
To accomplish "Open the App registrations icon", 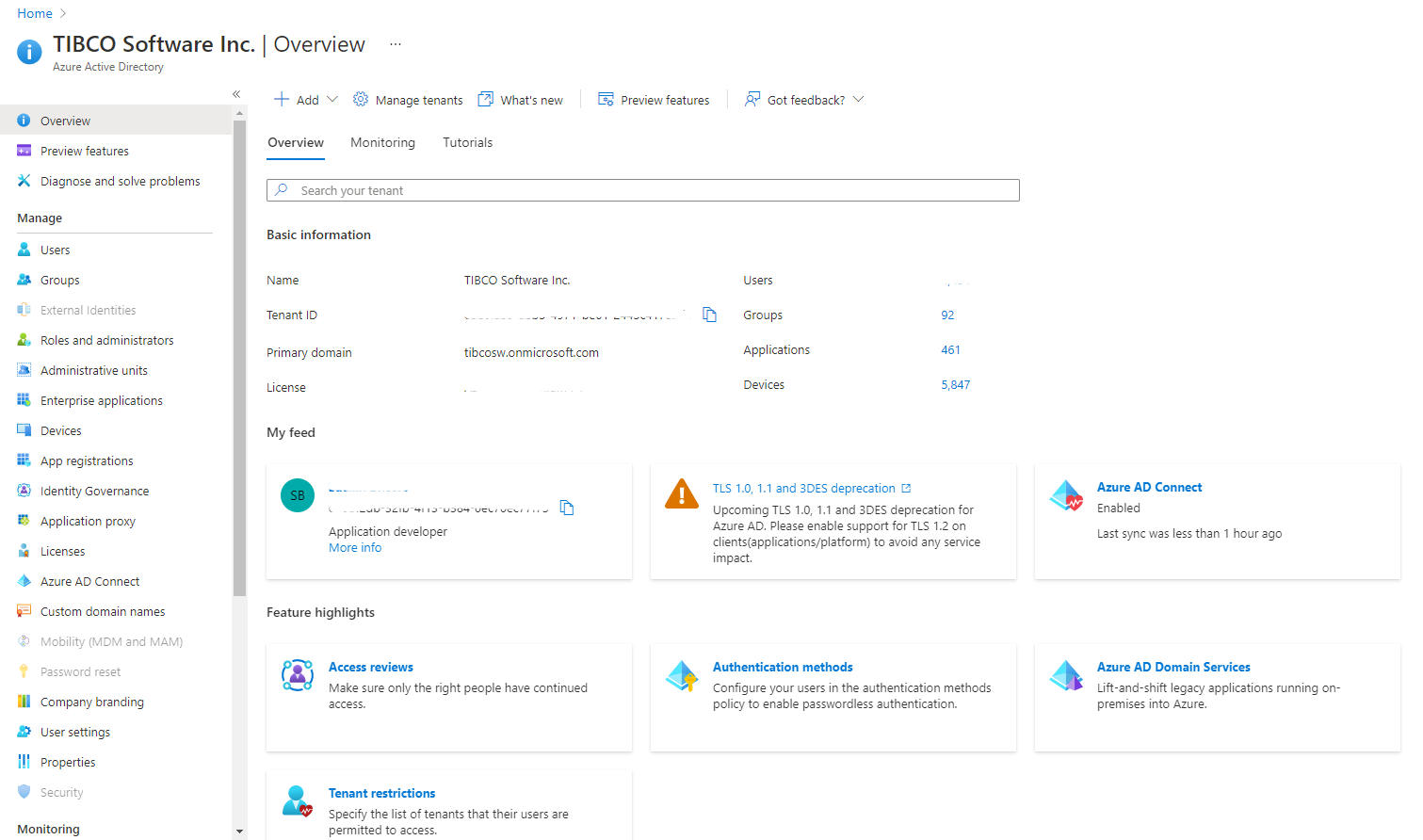I will (x=24, y=460).
